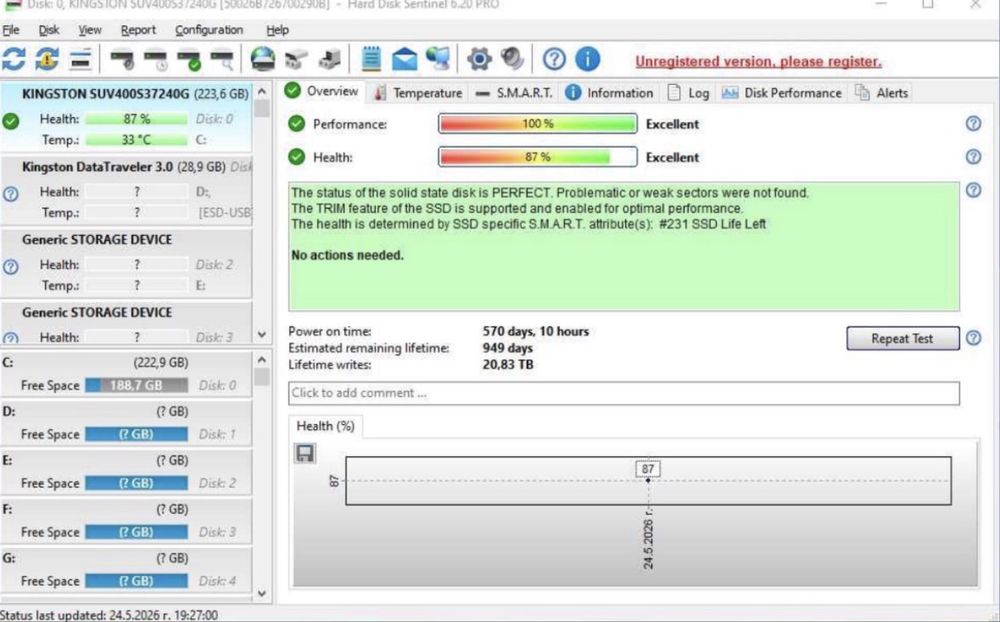This screenshot has width=1000, height=622.
Task: Select the G: partition entry
Action: 126,570
